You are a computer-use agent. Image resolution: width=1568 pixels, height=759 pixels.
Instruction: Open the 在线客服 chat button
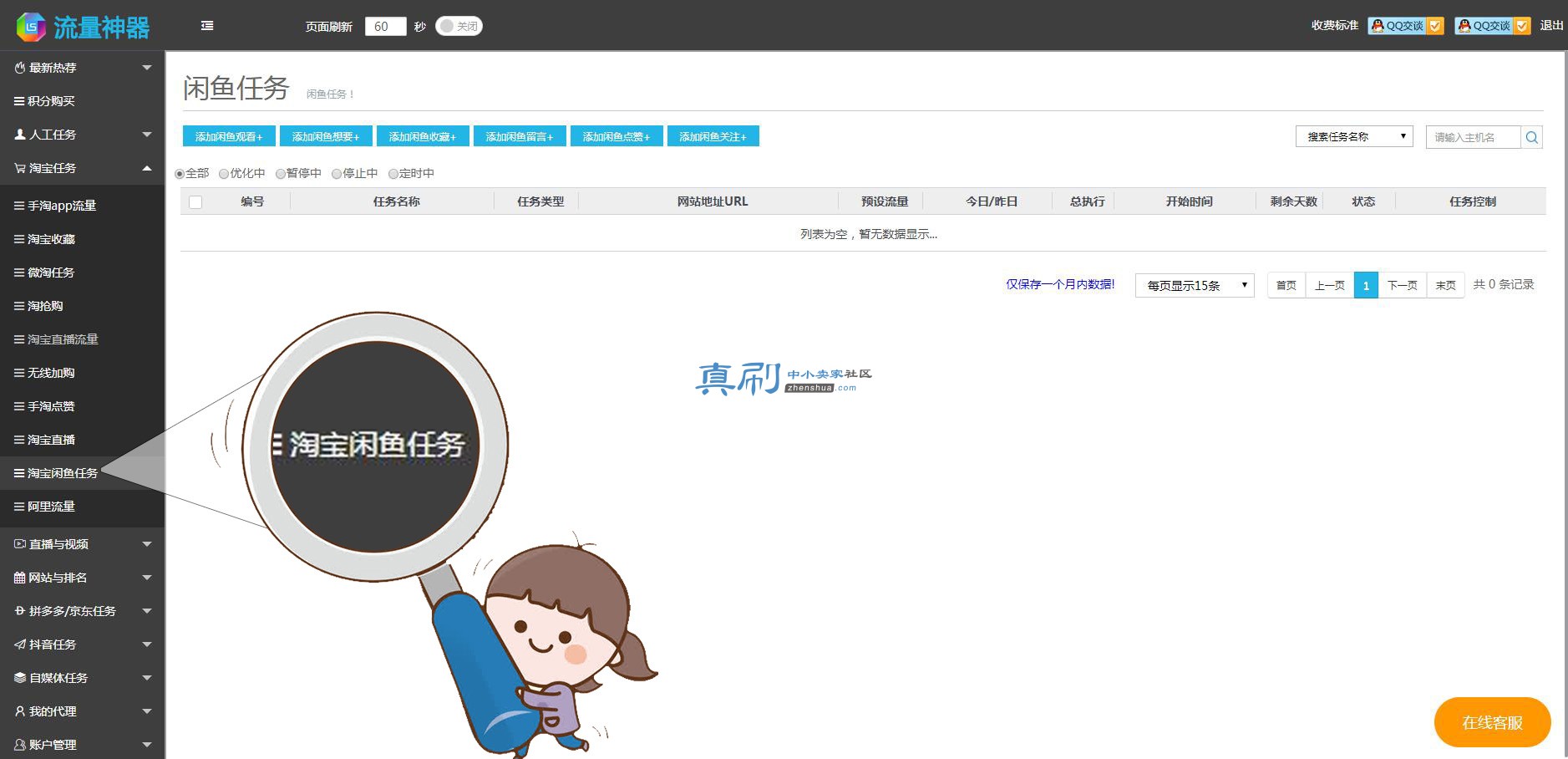click(x=1492, y=722)
